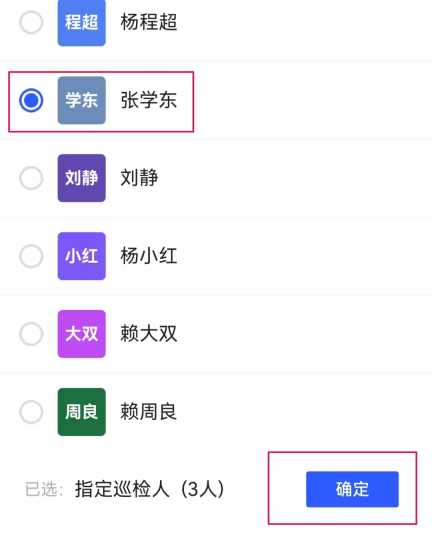Click the blue 程超 avatar icon
This screenshot has width=432, height=537.
click(x=82, y=23)
